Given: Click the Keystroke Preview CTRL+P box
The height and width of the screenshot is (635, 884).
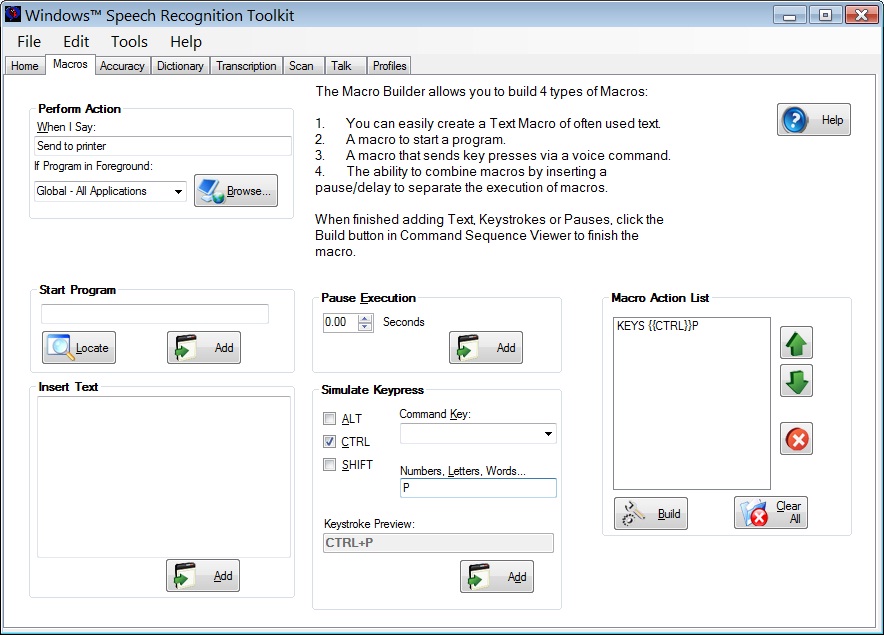Looking at the screenshot, I should tap(438, 543).
